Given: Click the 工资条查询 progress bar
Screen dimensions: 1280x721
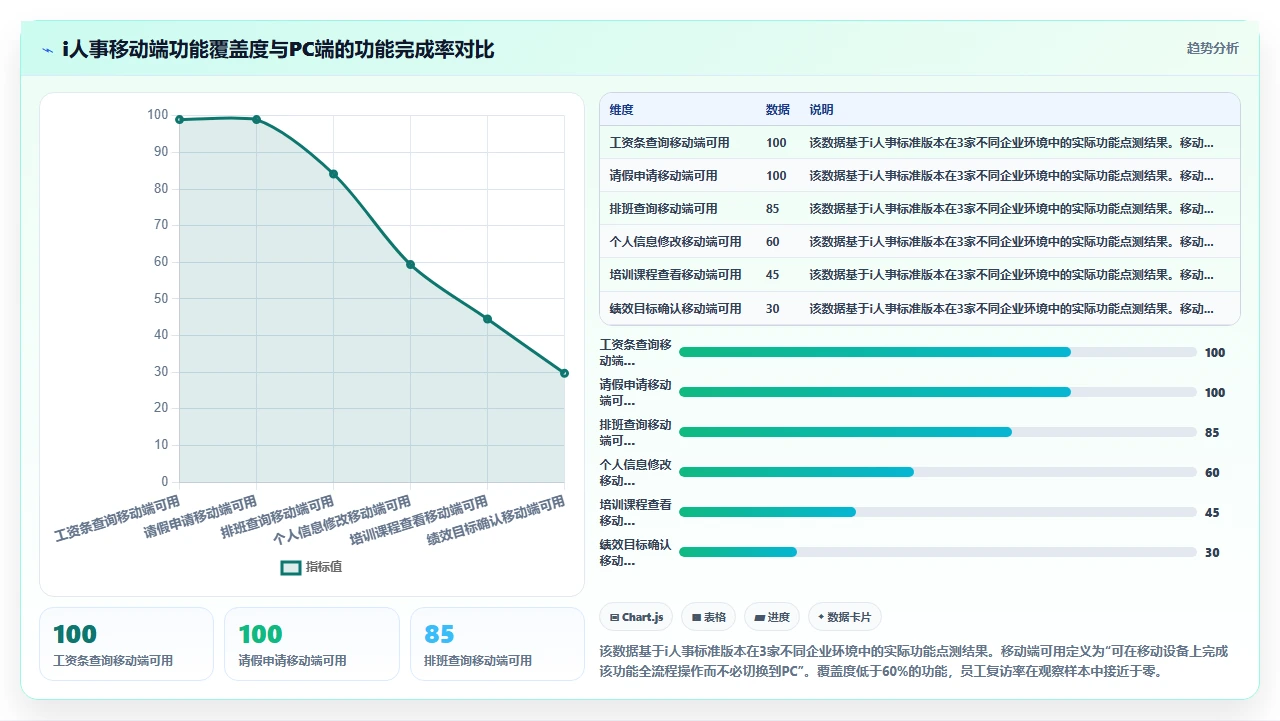Looking at the screenshot, I should [x=938, y=352].
